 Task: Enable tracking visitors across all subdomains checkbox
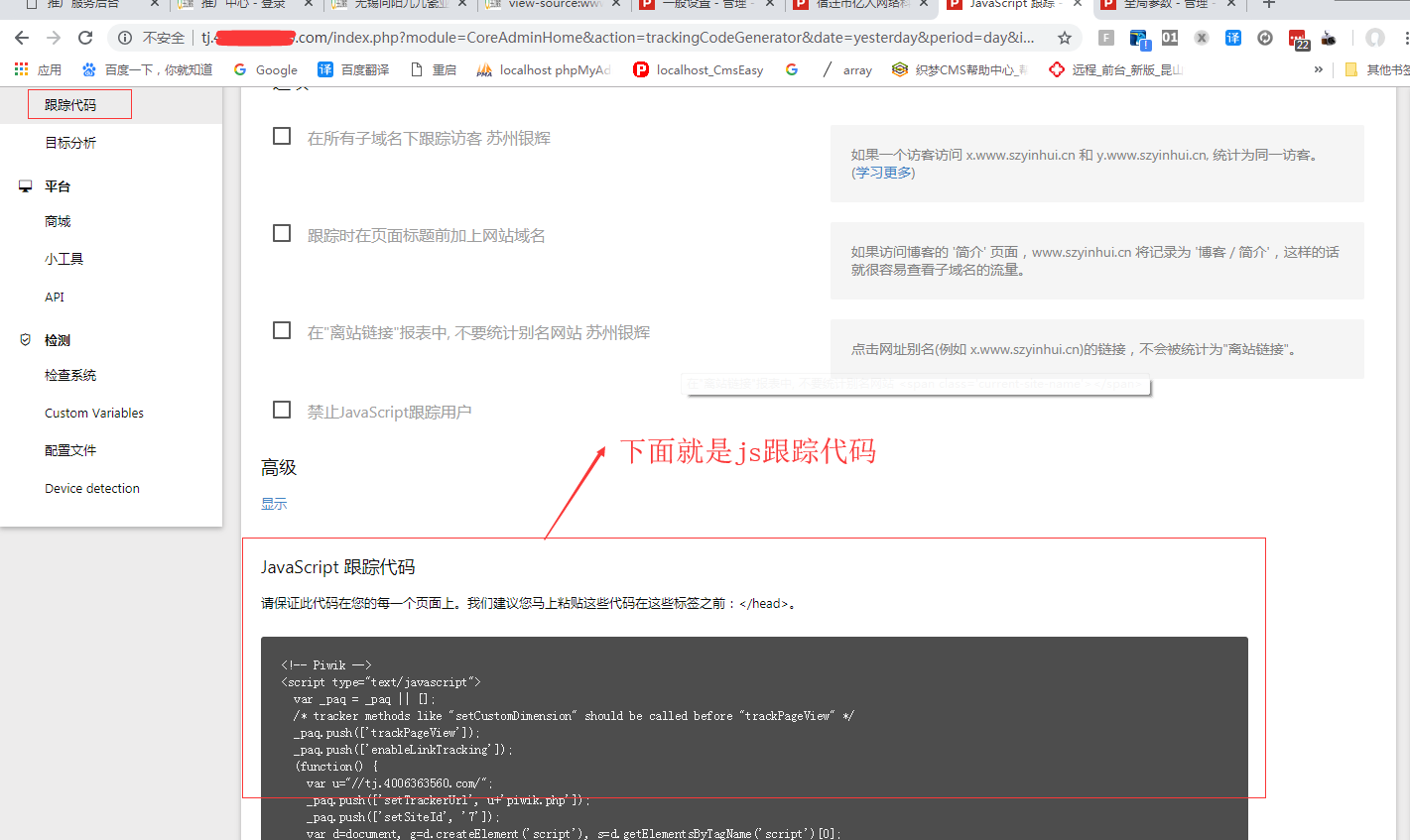pyautogui.click(x=282, y=136)
